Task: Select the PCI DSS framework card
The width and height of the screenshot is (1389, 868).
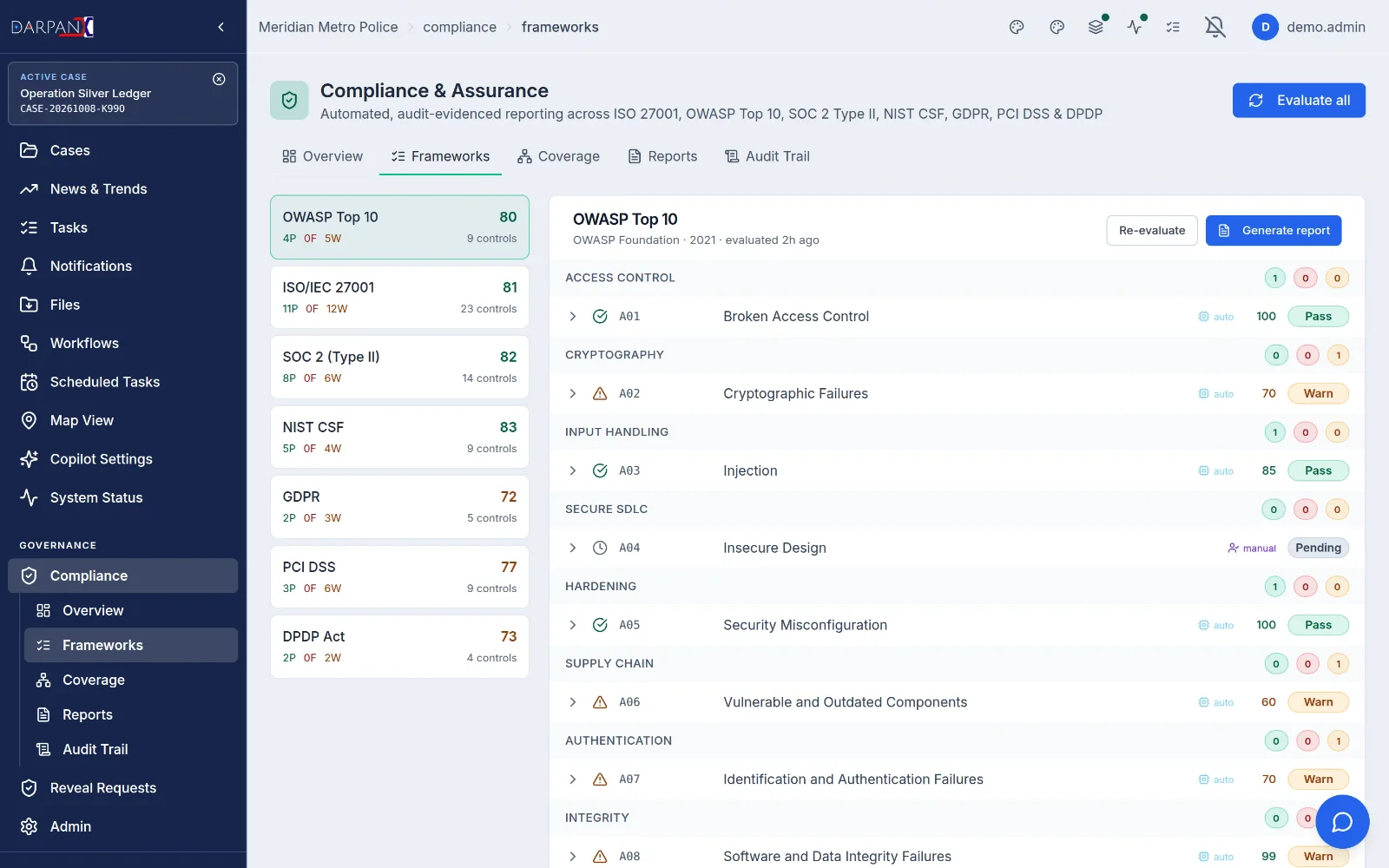Action: click(399, 576)
